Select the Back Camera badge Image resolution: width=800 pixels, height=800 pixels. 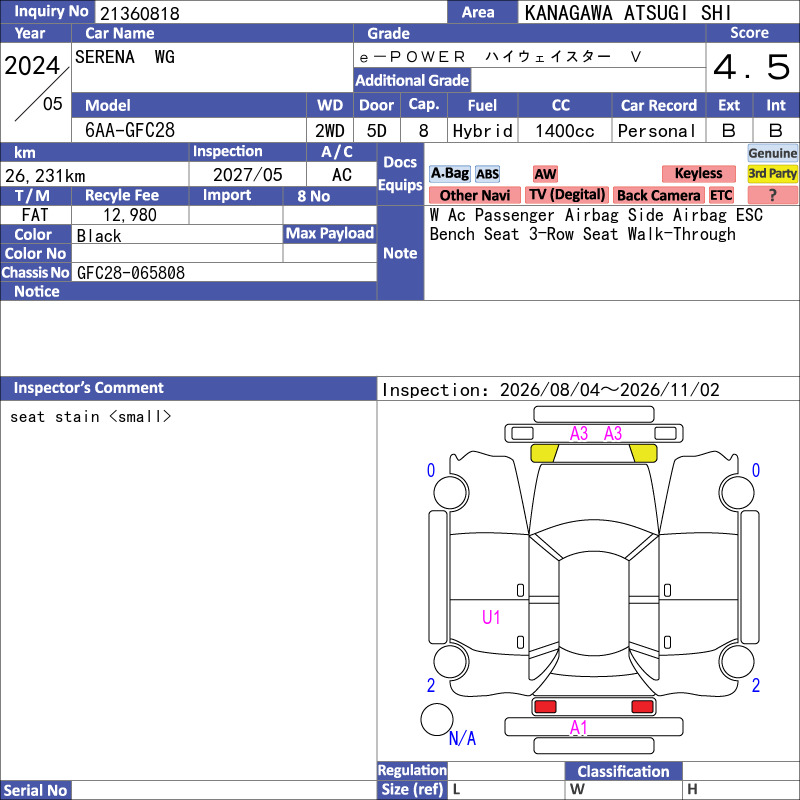pos(658,195)
